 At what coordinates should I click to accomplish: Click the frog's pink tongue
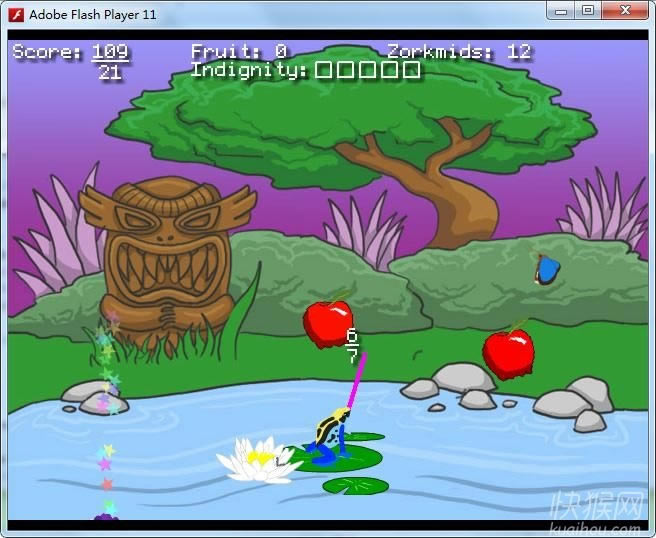pos(356,380)
